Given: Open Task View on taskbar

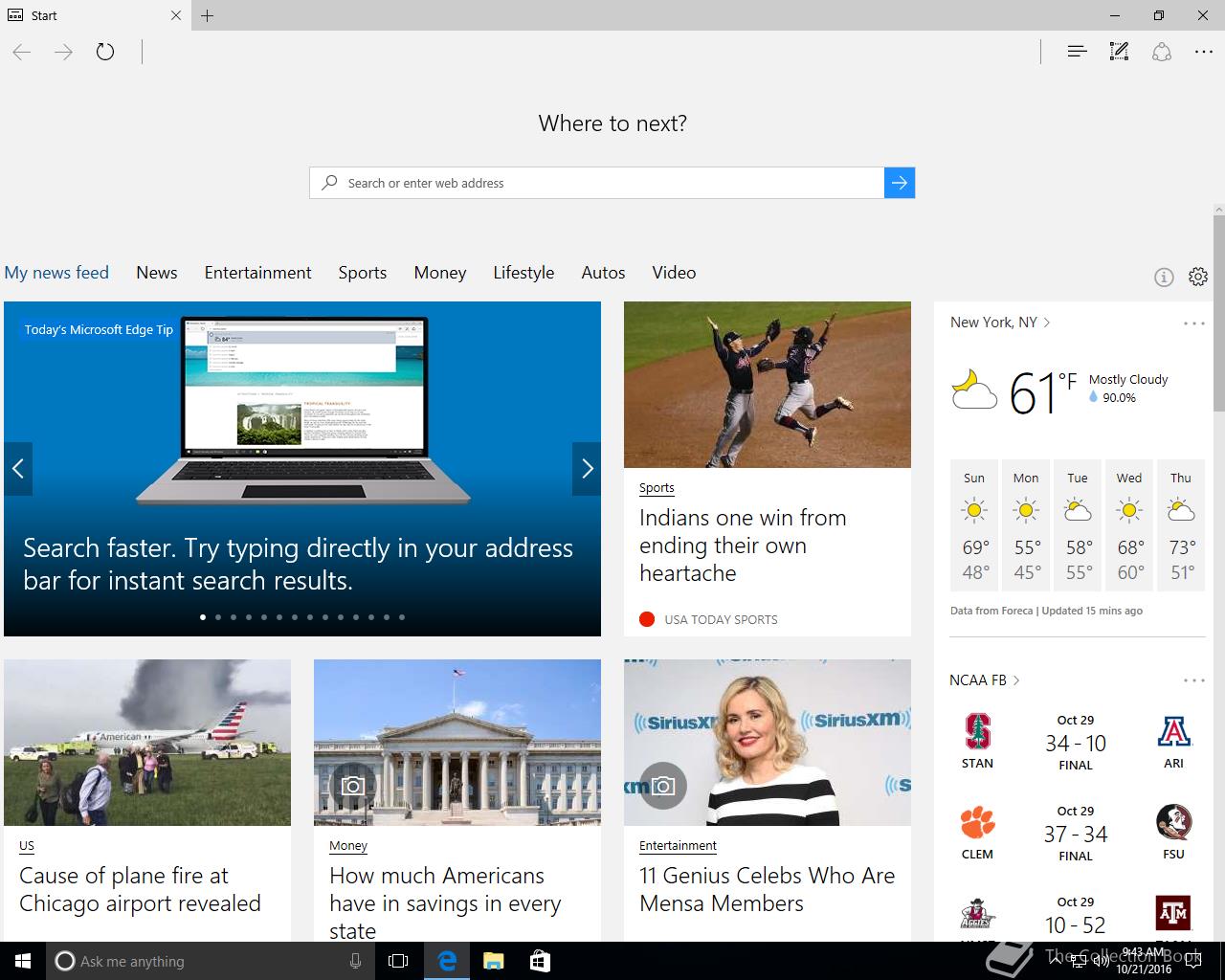Looking at the screenshot, I should click(398, 961).
